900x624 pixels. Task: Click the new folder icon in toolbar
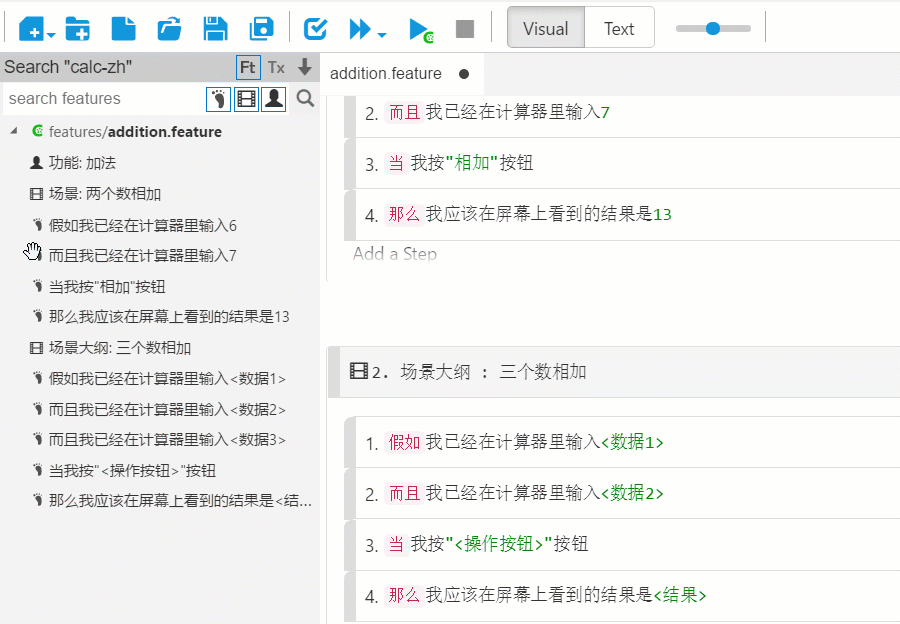coord(77,29)
